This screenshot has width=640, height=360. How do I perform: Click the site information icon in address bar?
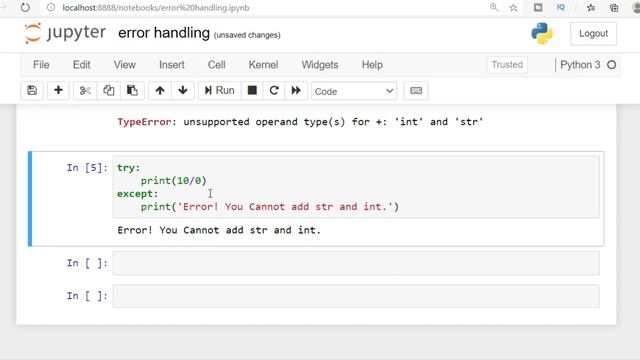coord(51,7)
